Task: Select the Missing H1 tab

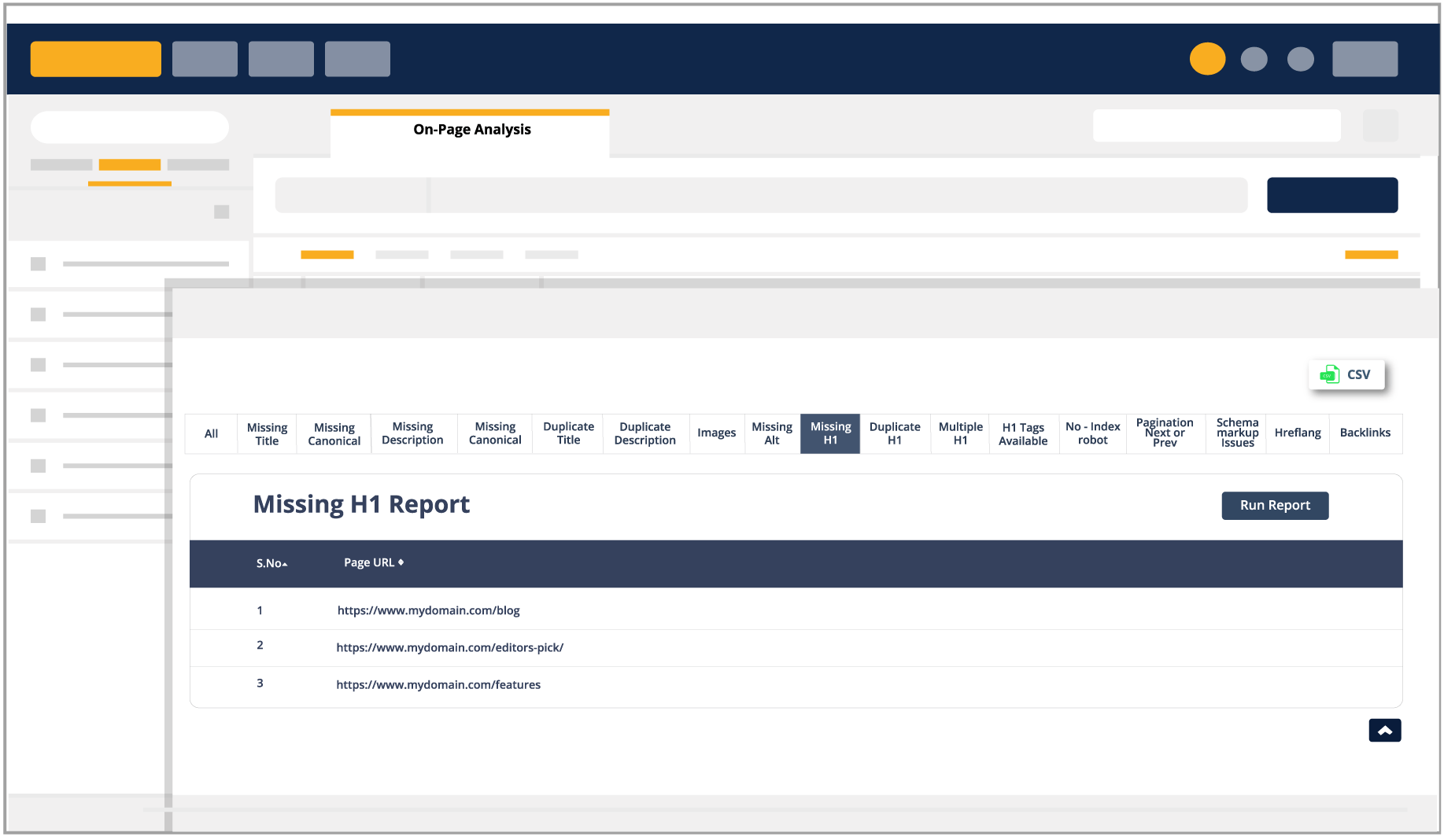Action: pos(830,433)
